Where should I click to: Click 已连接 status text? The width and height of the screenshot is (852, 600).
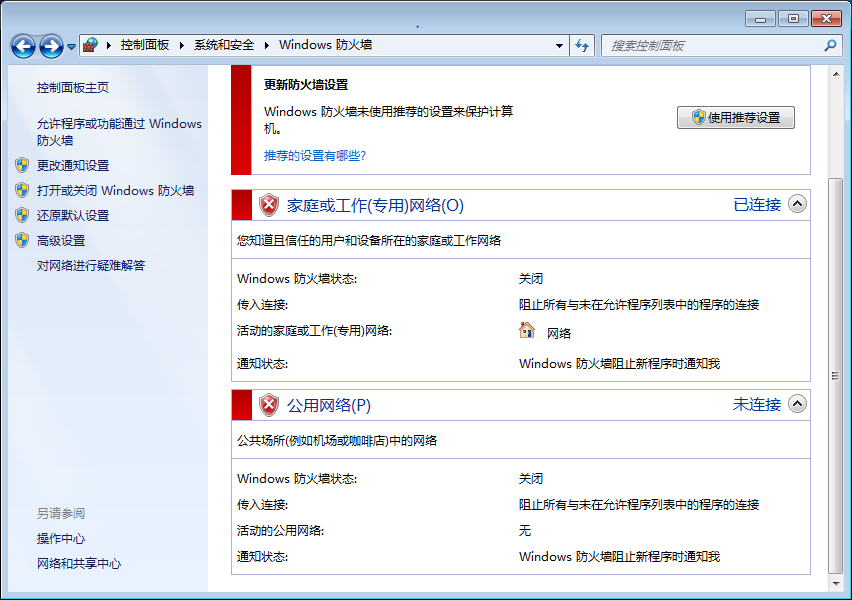click(x=757, y=205)
